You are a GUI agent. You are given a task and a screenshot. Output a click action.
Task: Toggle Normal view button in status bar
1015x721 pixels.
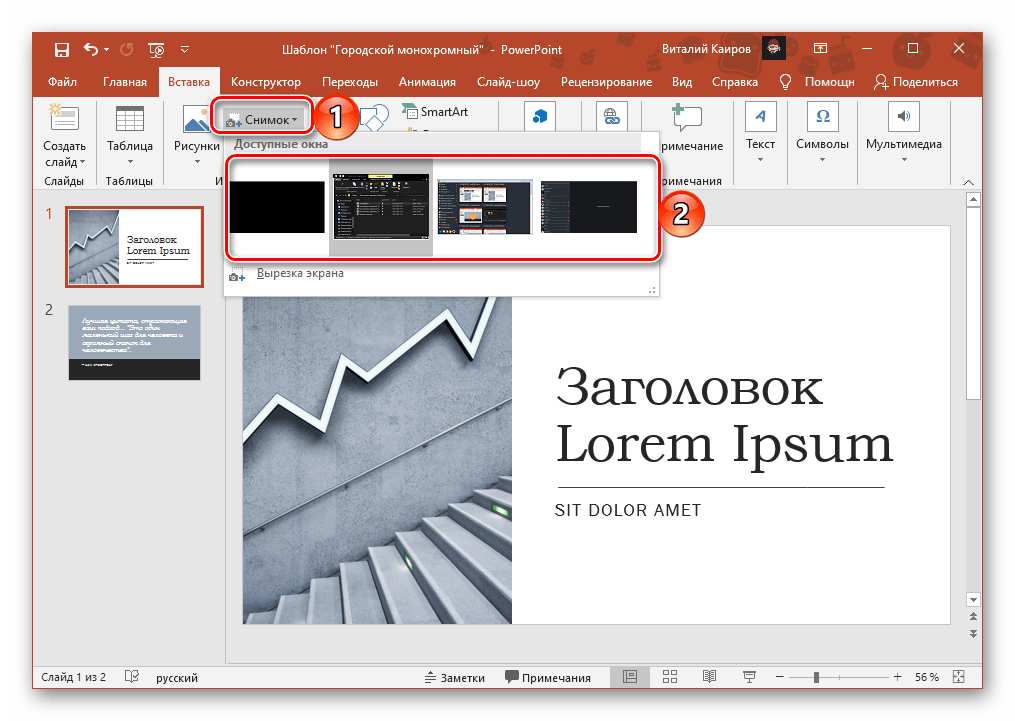[629, 677]
